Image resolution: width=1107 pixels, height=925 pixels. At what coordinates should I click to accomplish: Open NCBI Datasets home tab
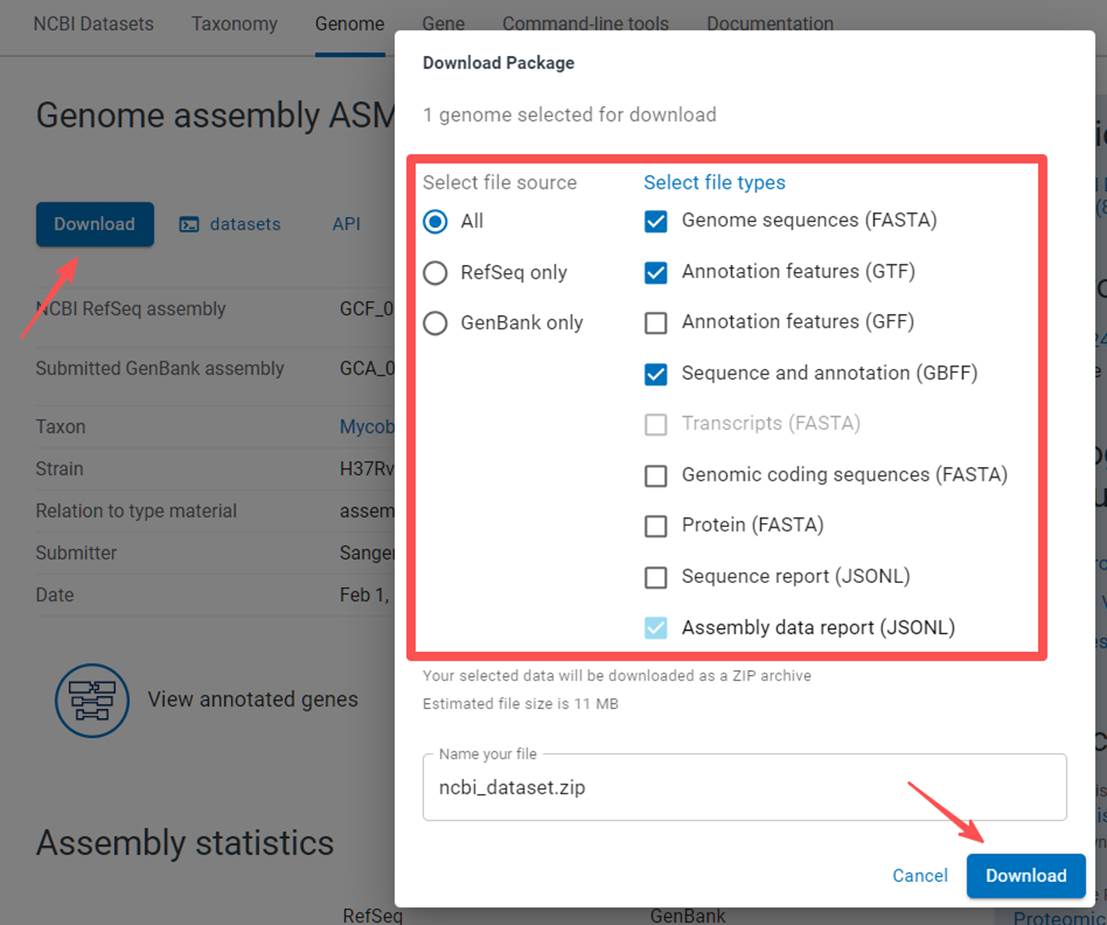tap(93, 24)
